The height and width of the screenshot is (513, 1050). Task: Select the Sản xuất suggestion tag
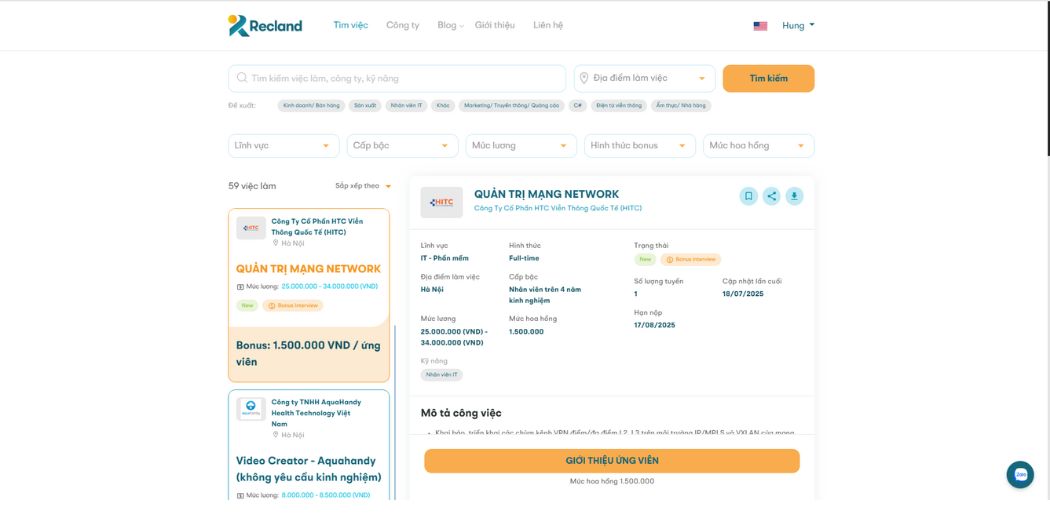pyautogui.click(x=365, y=106)
